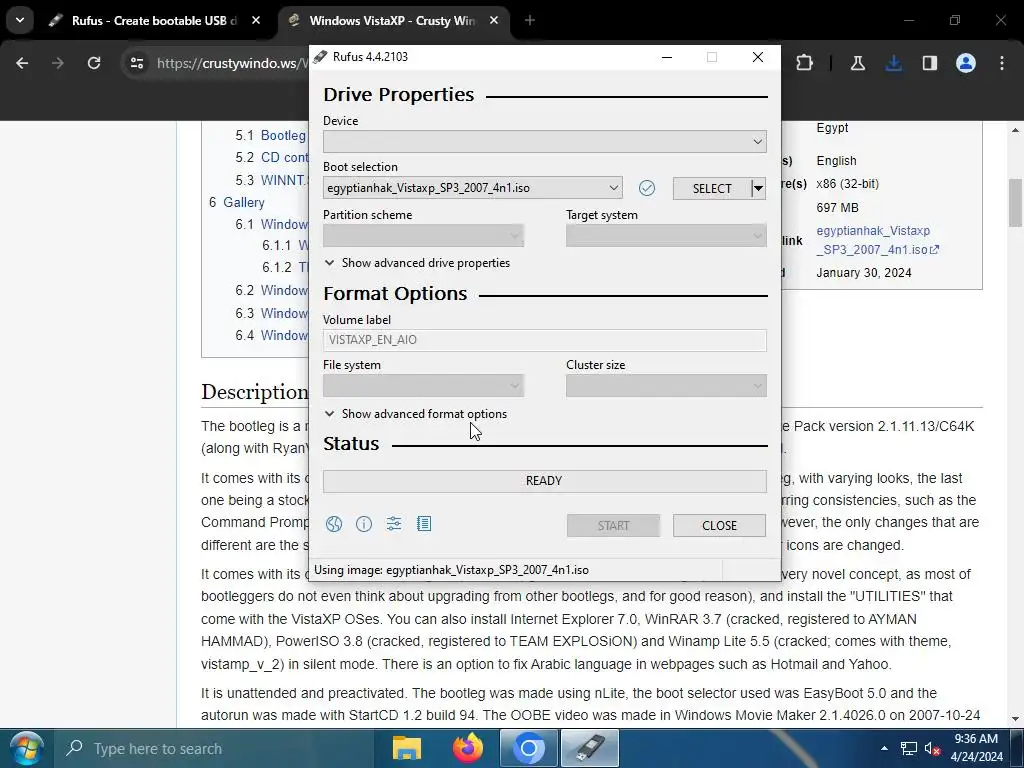The width and height of the screenshot is (1024, 768).
Task: Open the Boot selection dropdown
Action: click(473, 188)
